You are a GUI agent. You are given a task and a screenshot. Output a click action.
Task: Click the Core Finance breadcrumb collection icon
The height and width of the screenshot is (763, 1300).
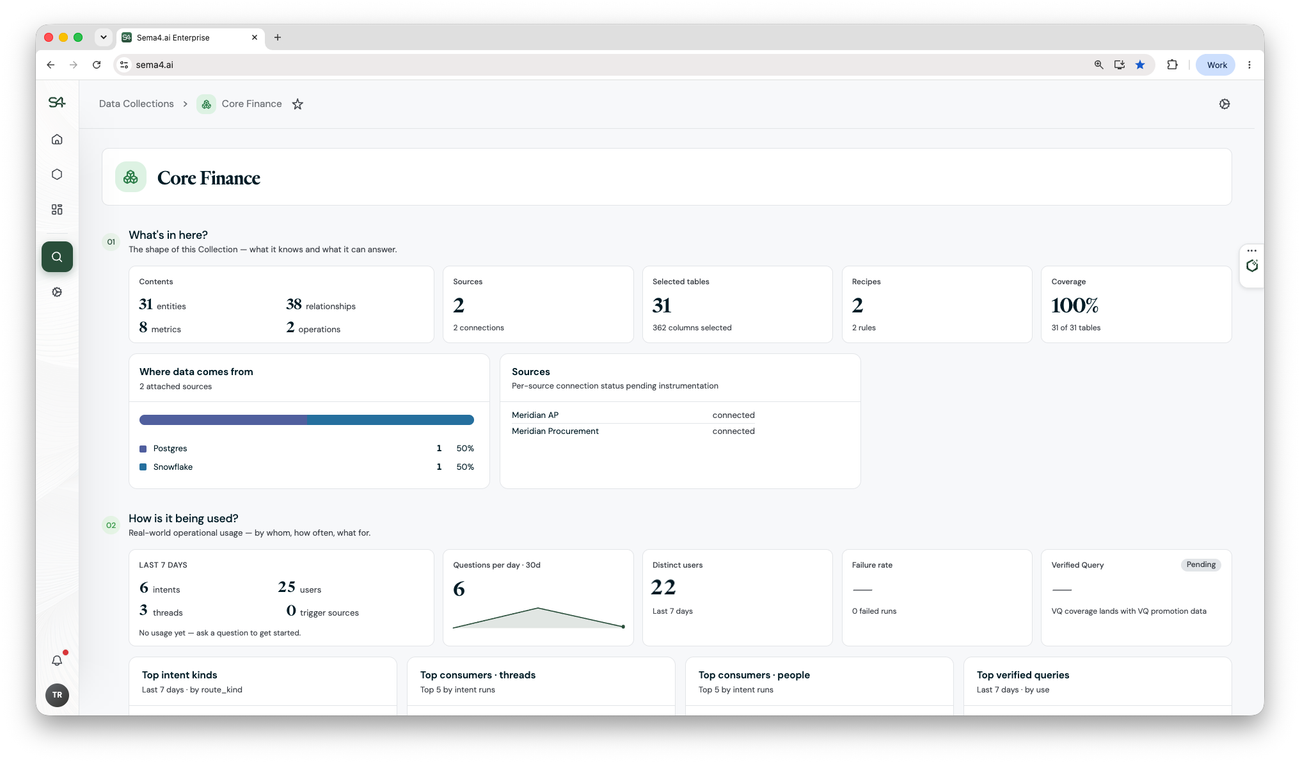click(x=206, y=104)
